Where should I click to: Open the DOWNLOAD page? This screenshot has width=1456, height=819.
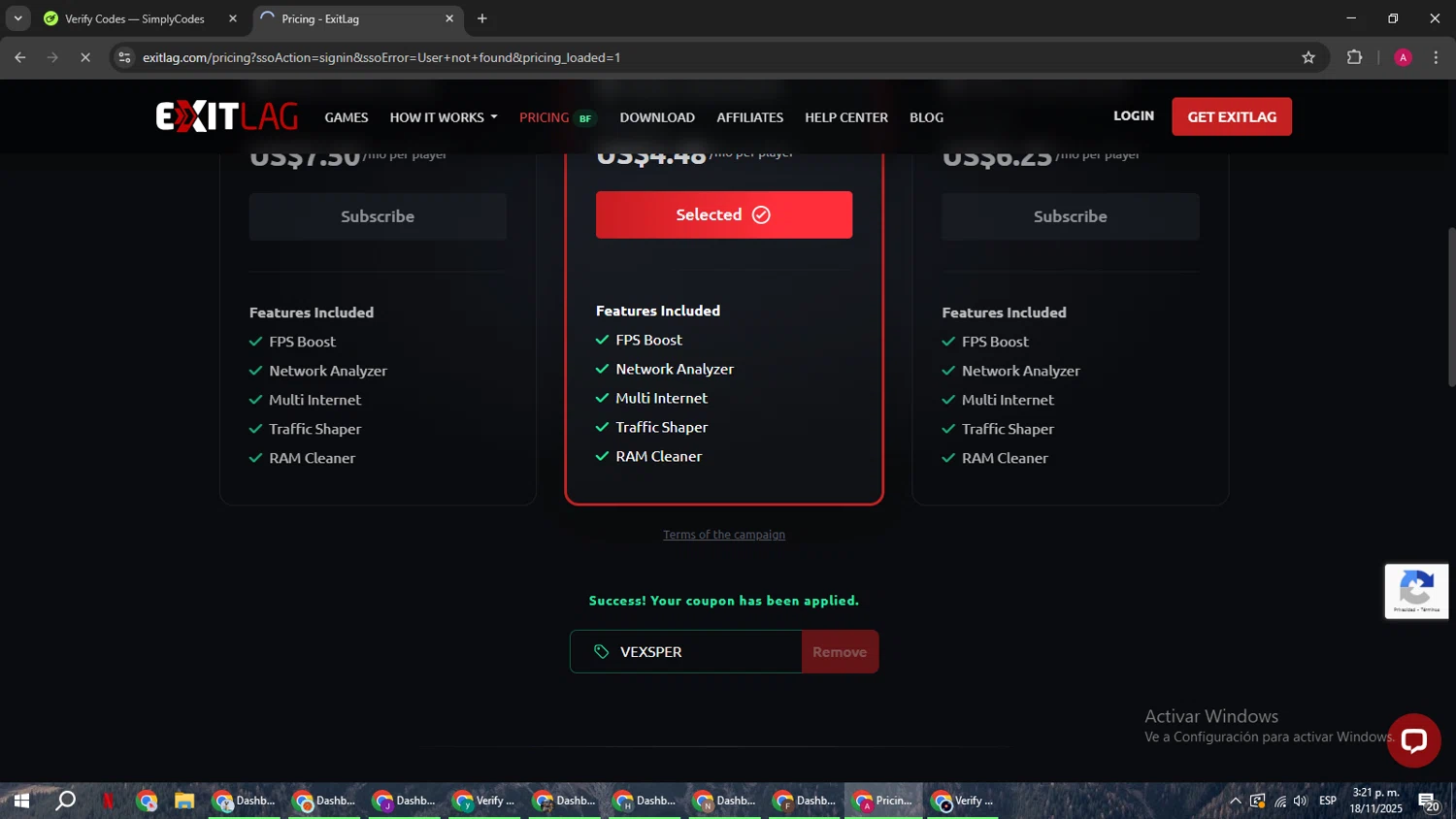point(657,117)
